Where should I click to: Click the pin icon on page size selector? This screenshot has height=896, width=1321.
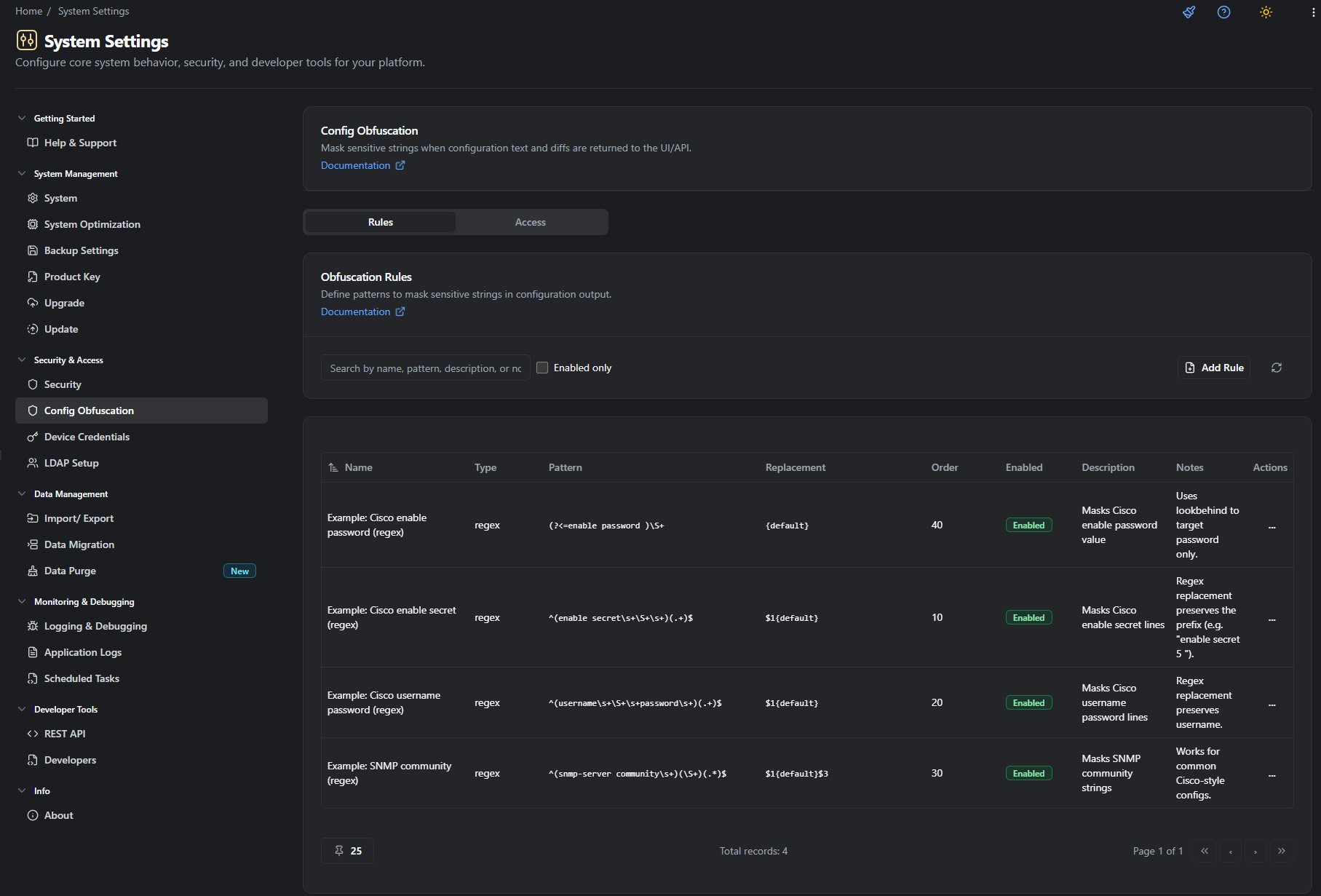tap(339, 850)
